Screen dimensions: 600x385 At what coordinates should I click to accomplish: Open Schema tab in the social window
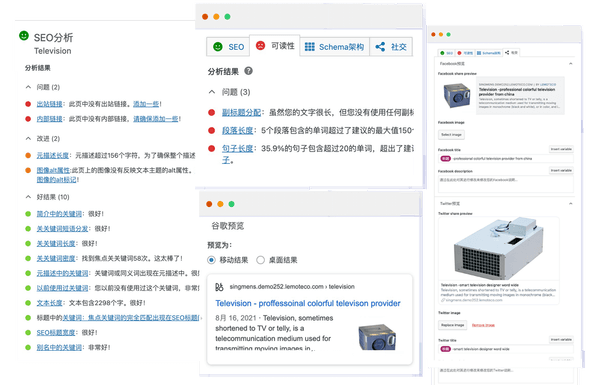[488, 53]
